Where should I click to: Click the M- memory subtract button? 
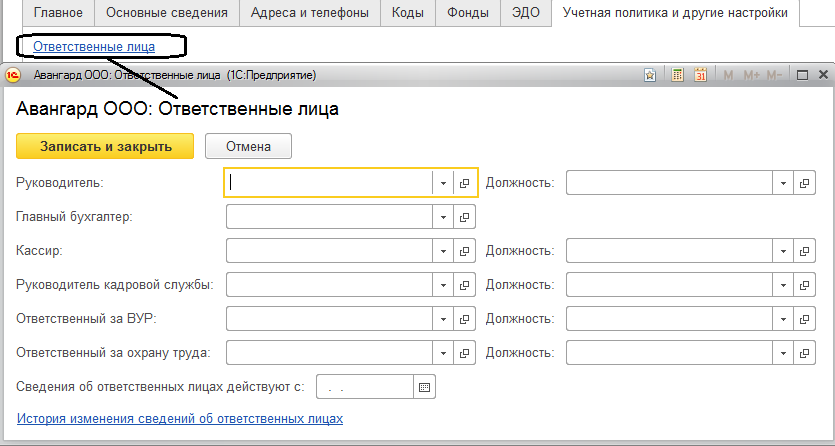774,75
